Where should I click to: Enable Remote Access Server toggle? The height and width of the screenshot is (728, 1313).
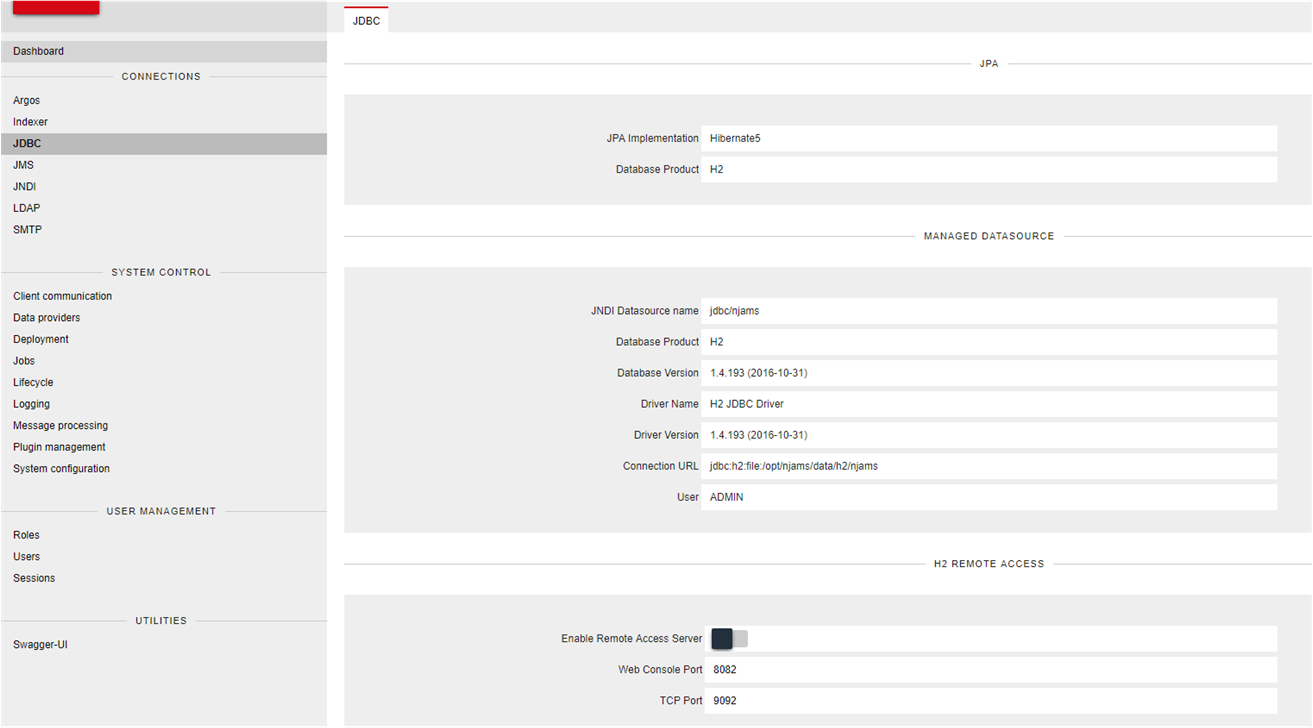pyautogui.click(x=730, y=638)
